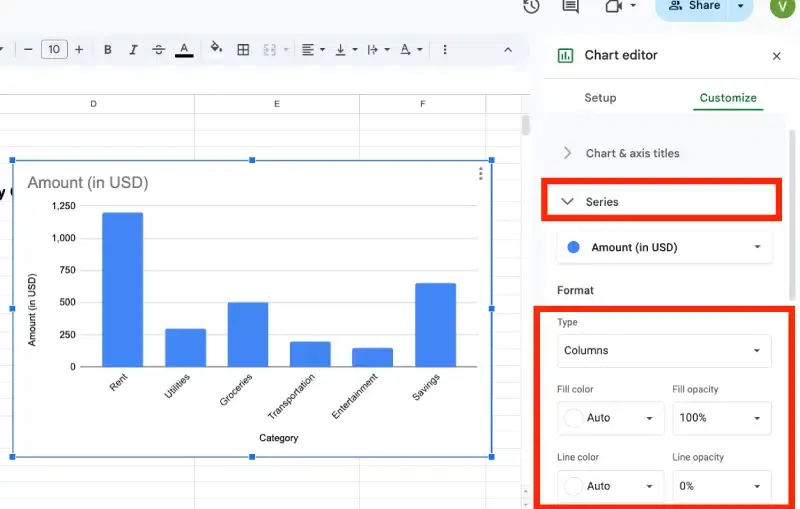Select the Category horizontal axis title
The image size is (800, 509).
[x=279, y=438]
